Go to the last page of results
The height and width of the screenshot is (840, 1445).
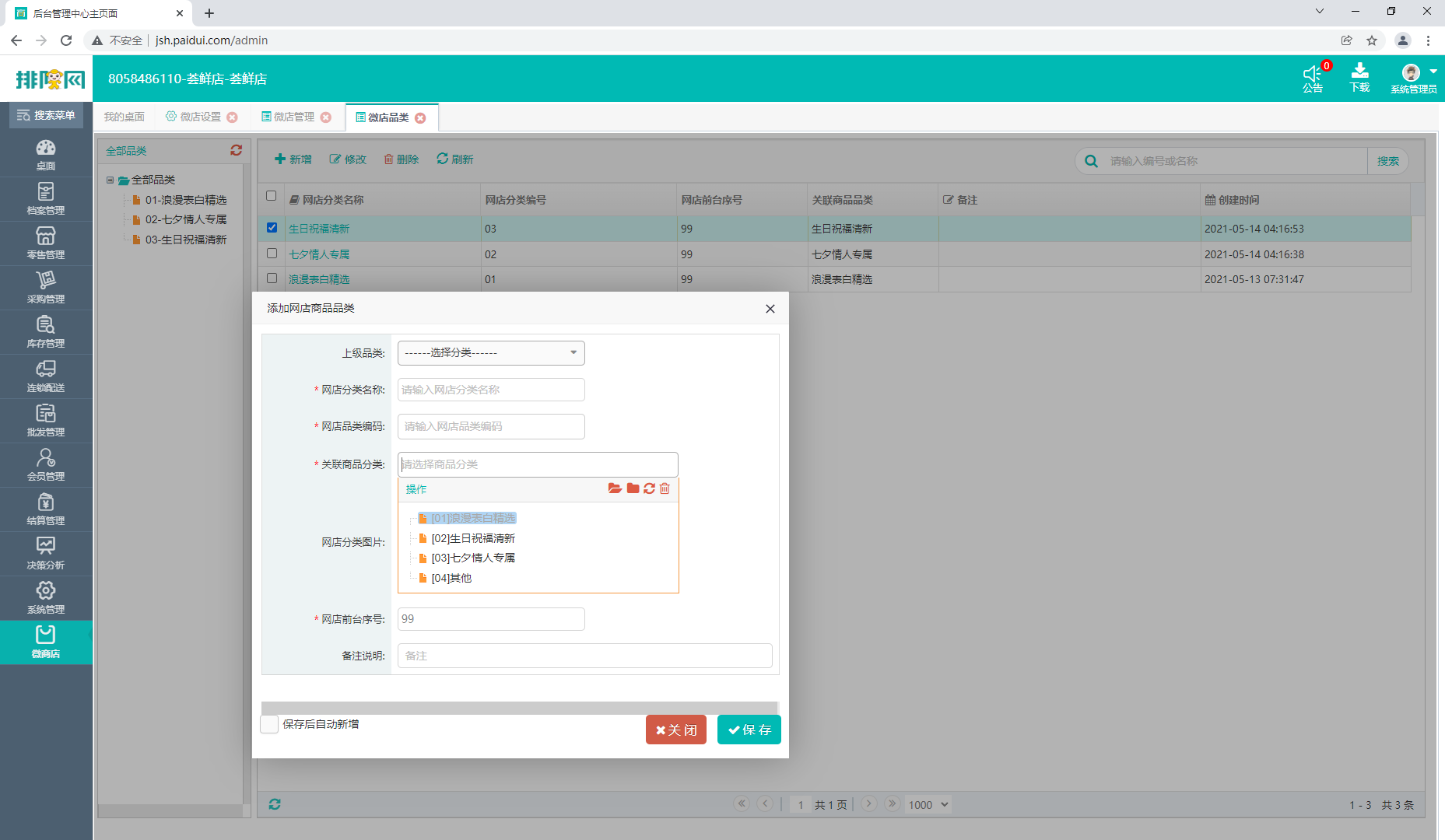pos(893,803)
